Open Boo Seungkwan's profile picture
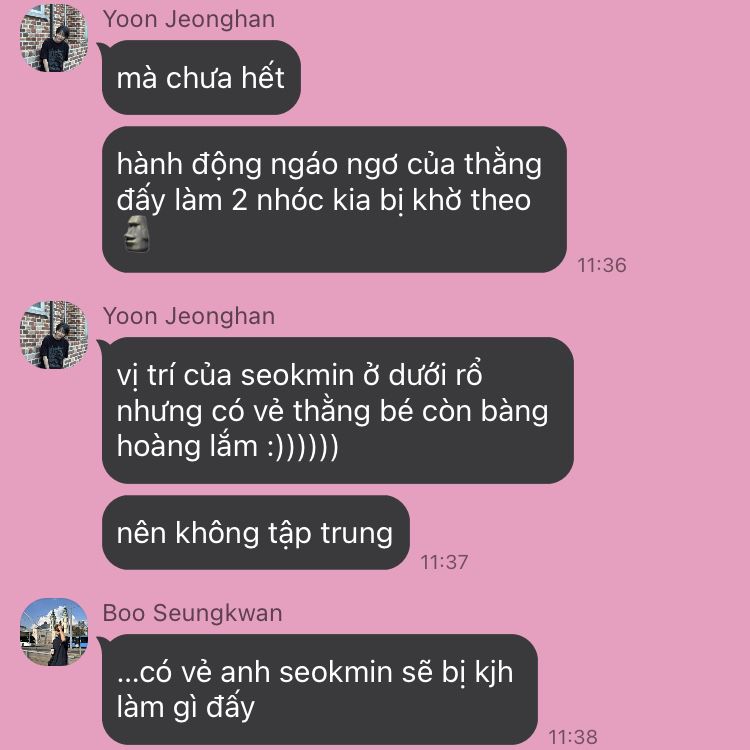 click(54, 632)
